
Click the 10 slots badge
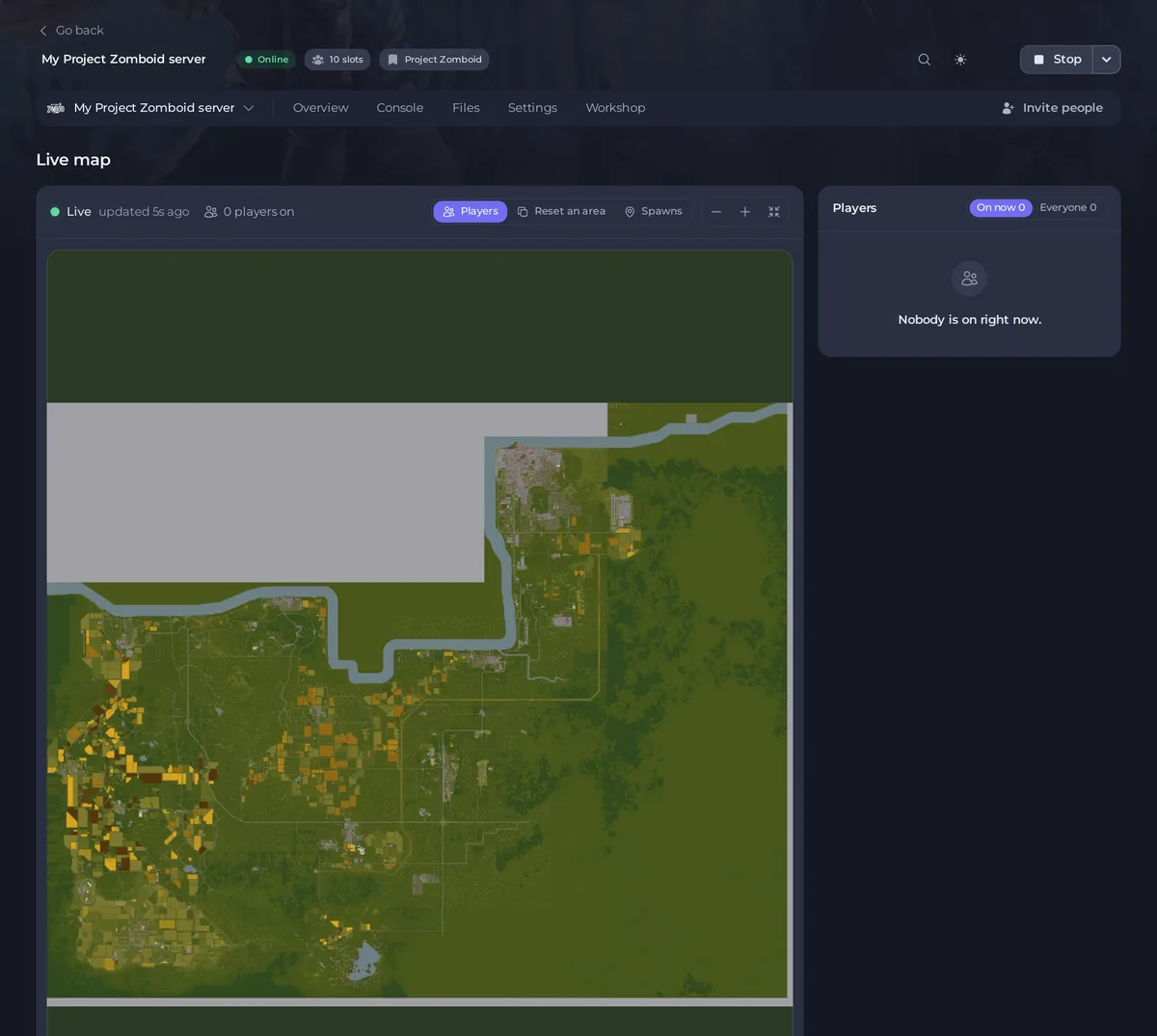pos(337,60)
